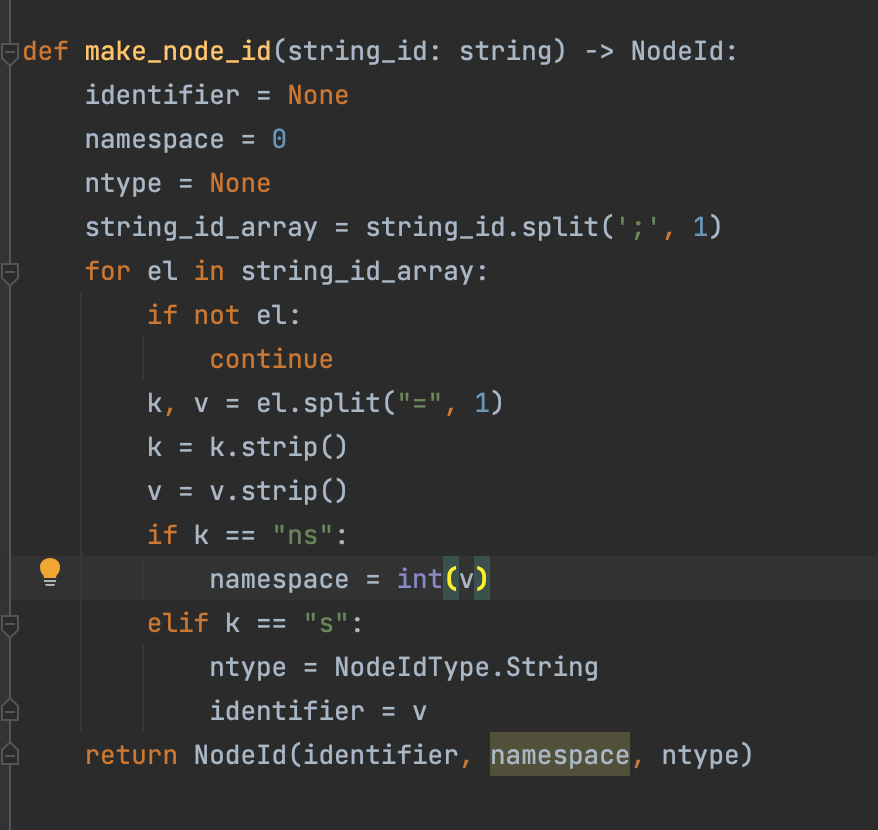
Task: Collapse the for loop using its fold marker
Action: point(8,271)
